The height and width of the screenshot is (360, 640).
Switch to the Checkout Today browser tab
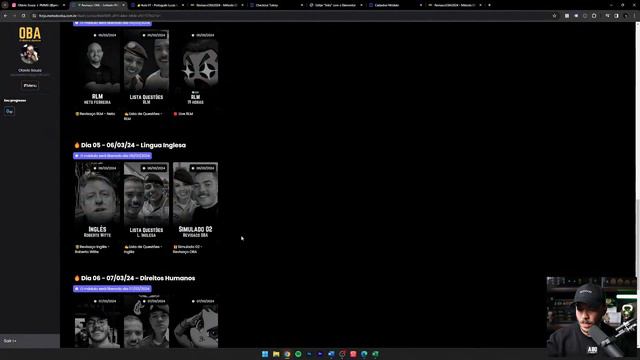tap(276, 5)
